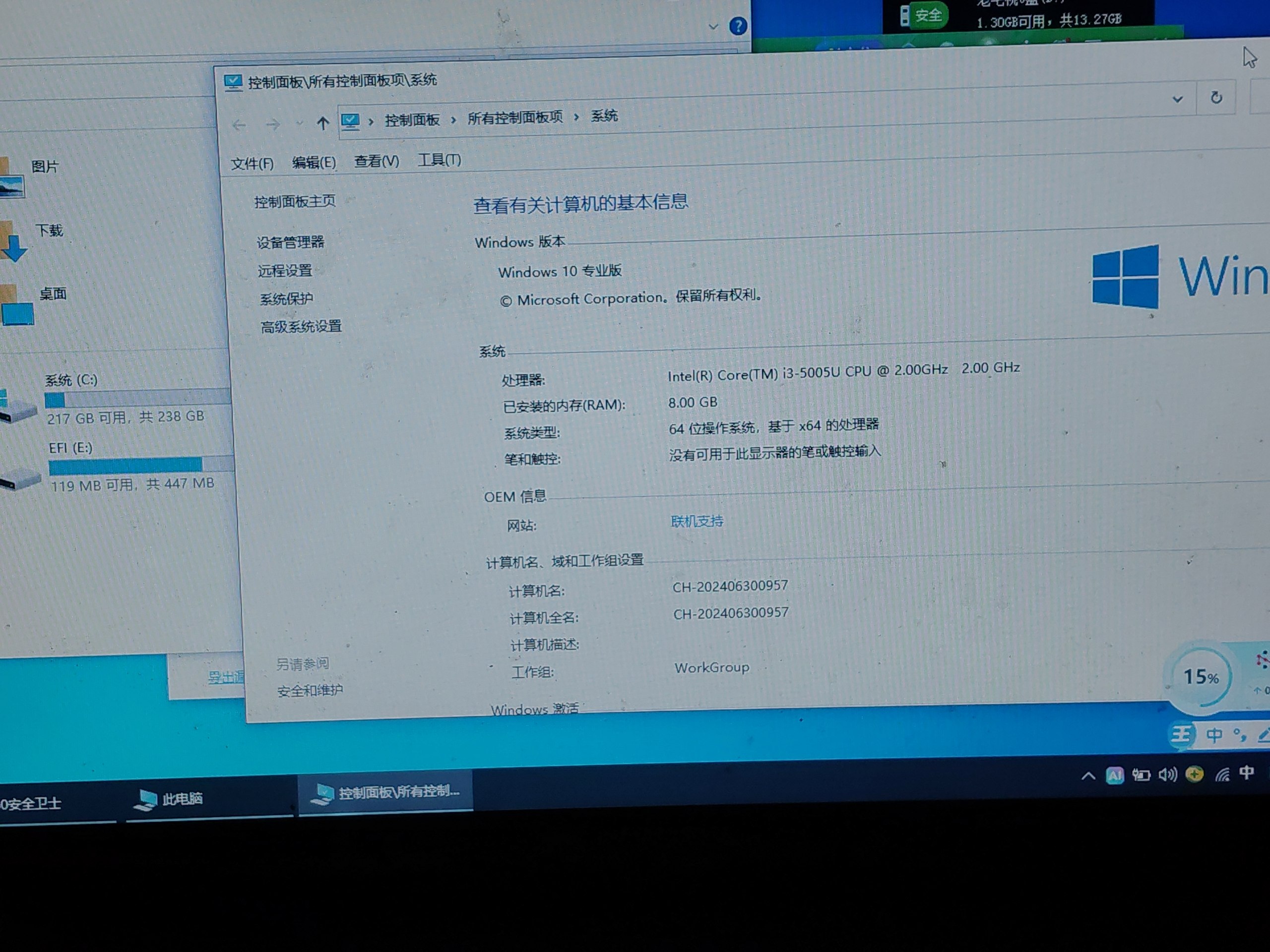Image resolution: width=1270 pixels, height=952 pixels.
Task: Select 控制面板 breadcrumb in address bar
Action: (x=412, y=120)
